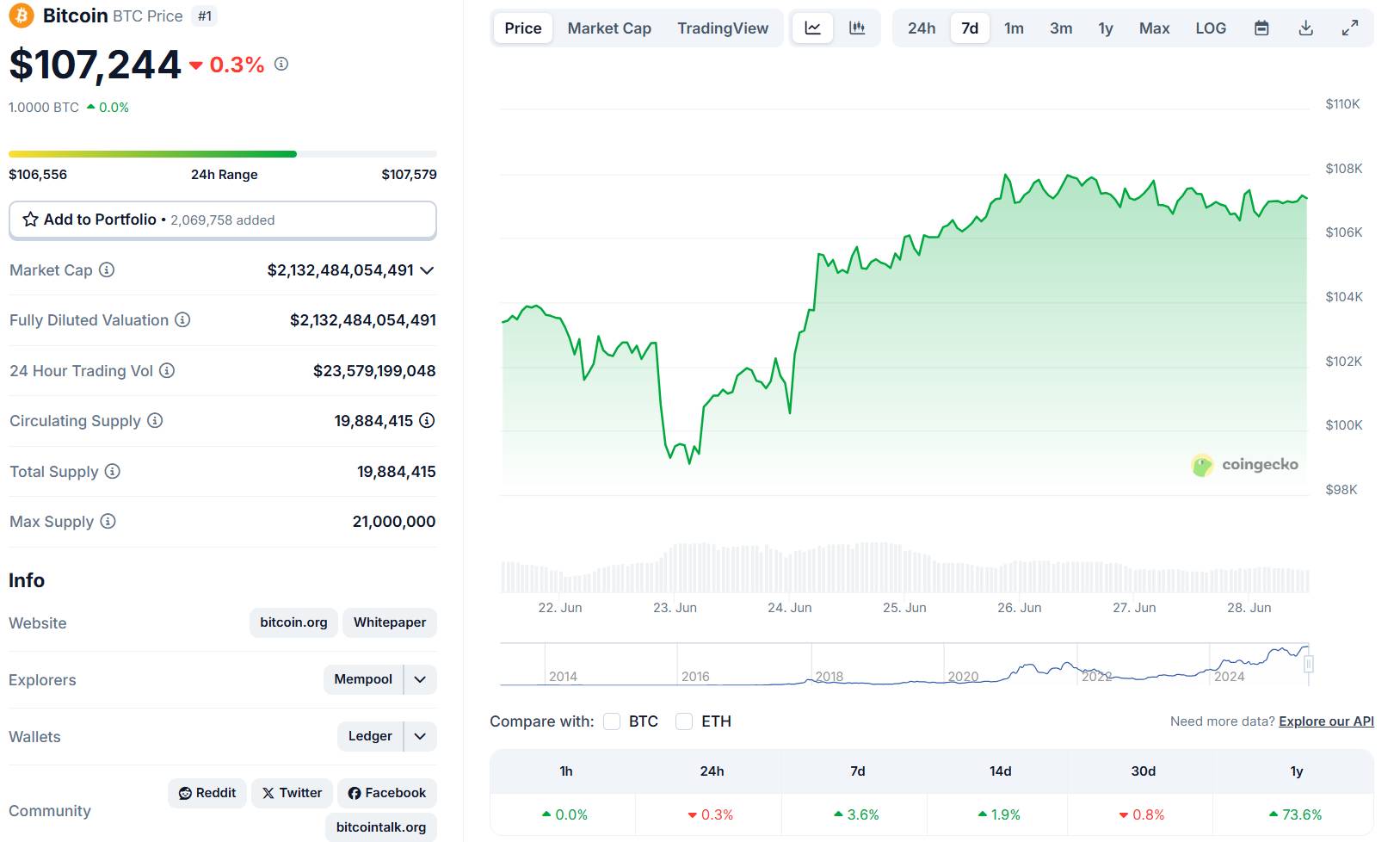Select the Market Cap chart tab

pyautogui.click(x=609, y=28)
